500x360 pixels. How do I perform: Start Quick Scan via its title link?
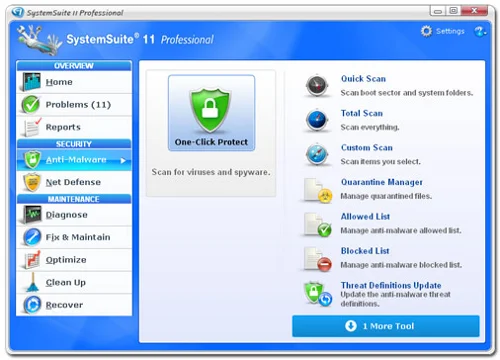(363, 79)
